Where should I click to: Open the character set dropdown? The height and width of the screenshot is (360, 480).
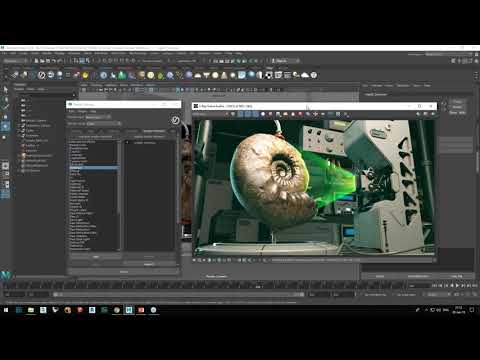(375, 294)
